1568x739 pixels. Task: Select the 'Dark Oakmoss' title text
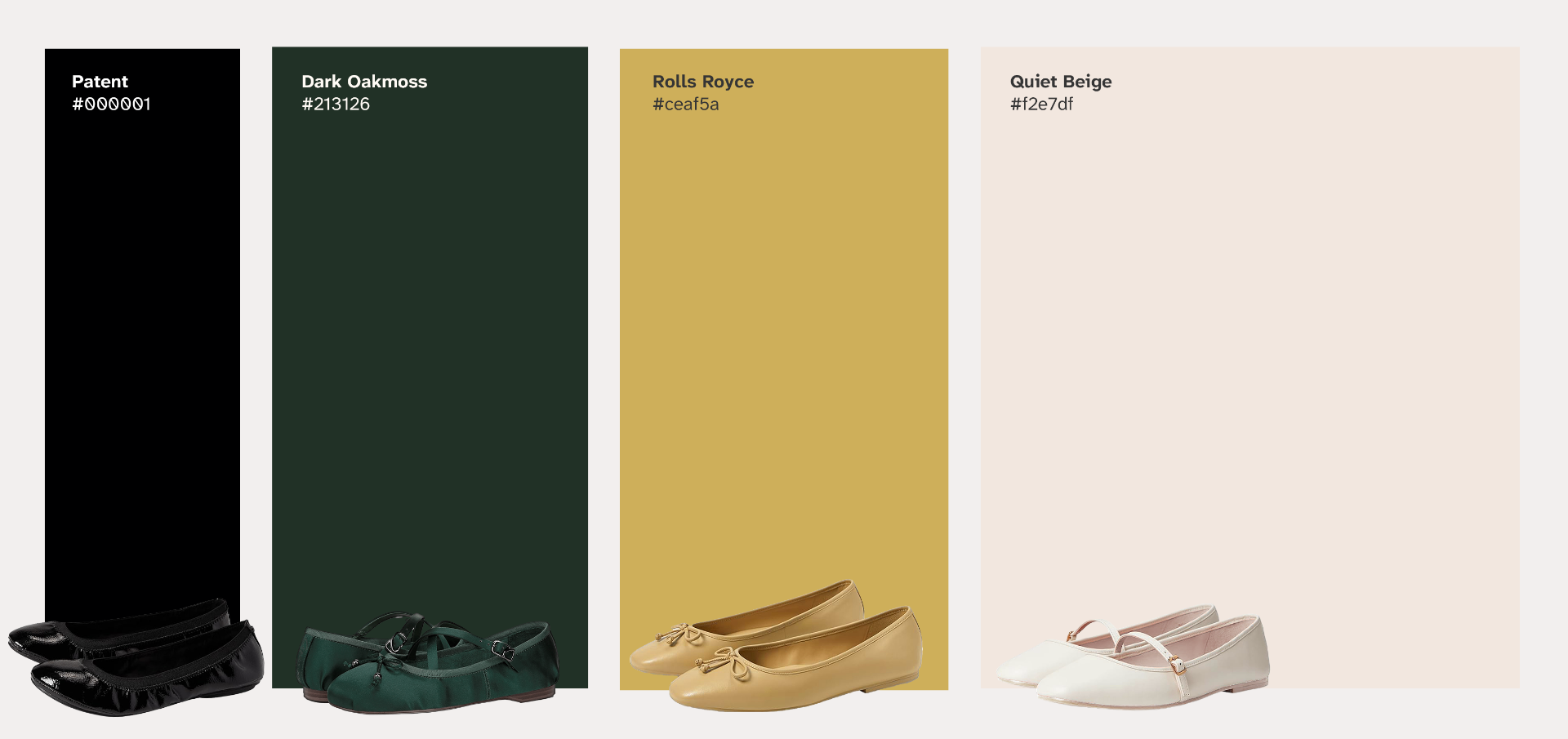364,82
